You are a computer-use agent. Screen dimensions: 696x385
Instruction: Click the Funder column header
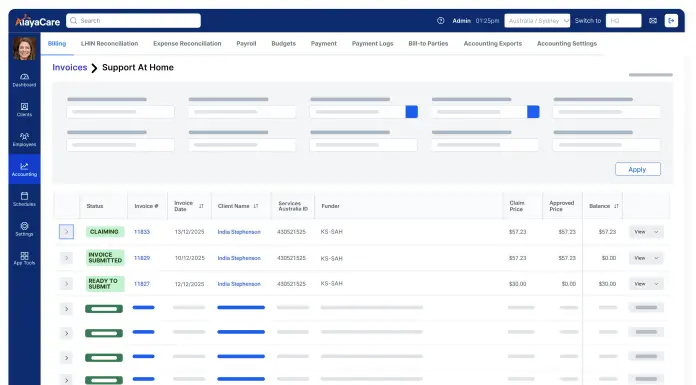pyautogui.click(x=330, y=206)
